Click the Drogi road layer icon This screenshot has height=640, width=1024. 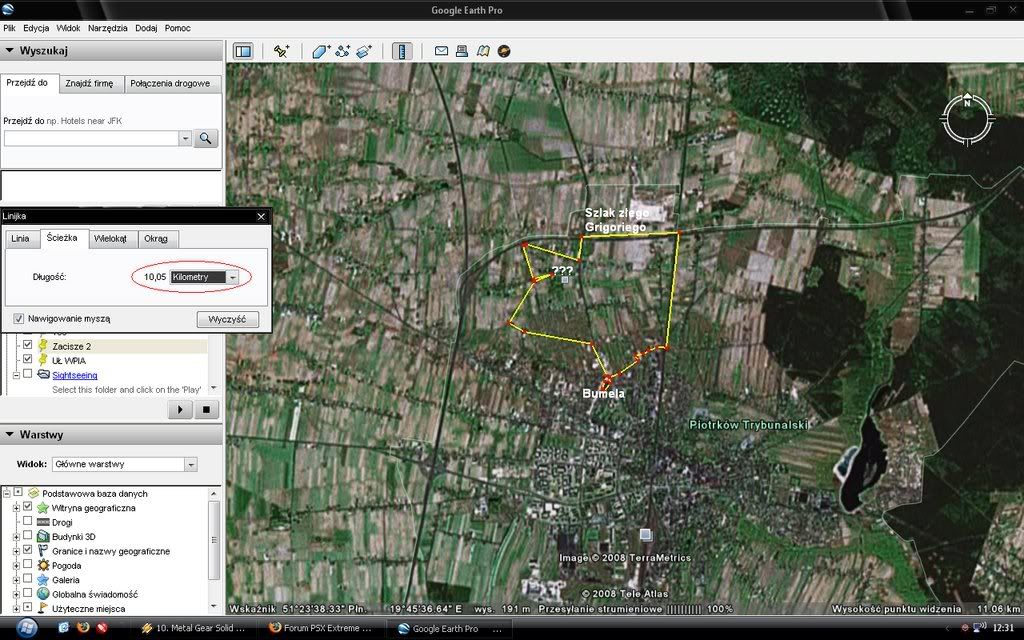point(43,522)
